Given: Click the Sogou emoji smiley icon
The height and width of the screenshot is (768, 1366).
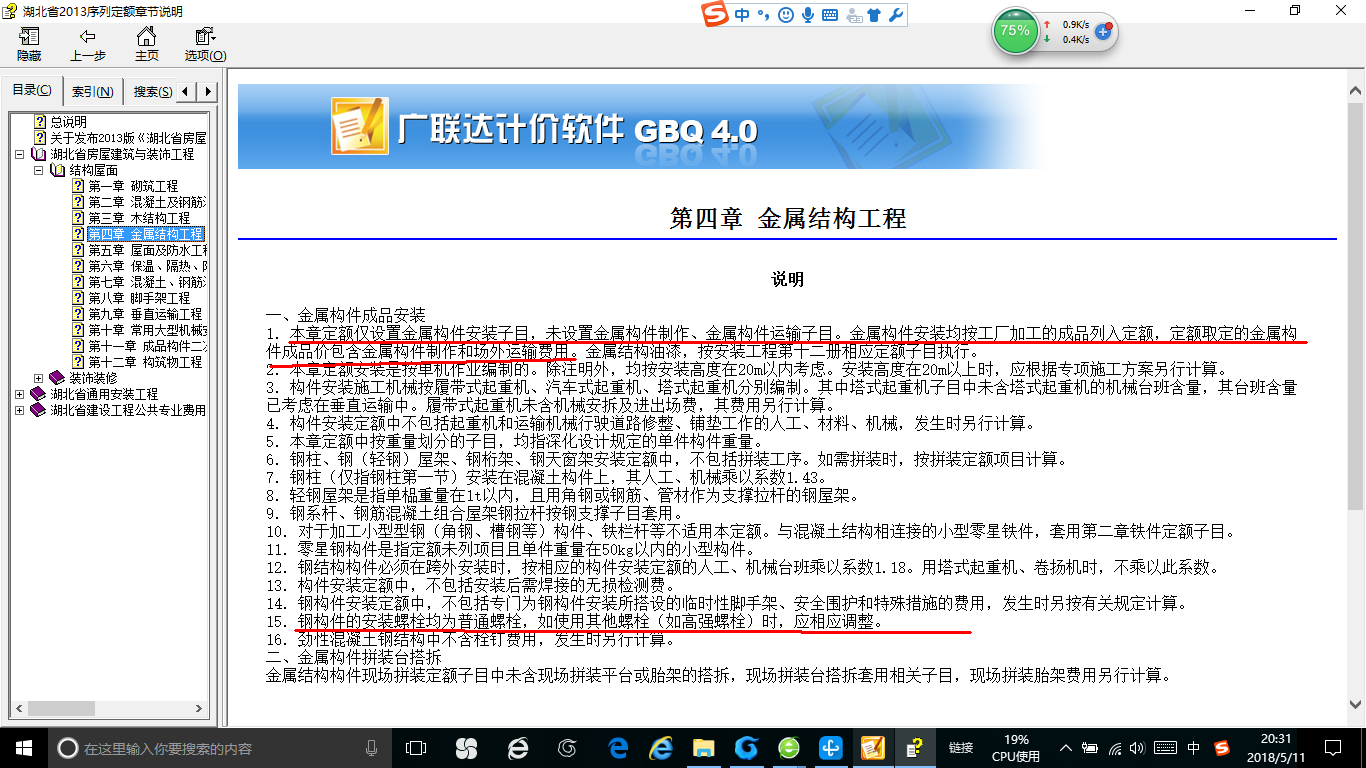Looking at the screenshot, I should 785,15.
